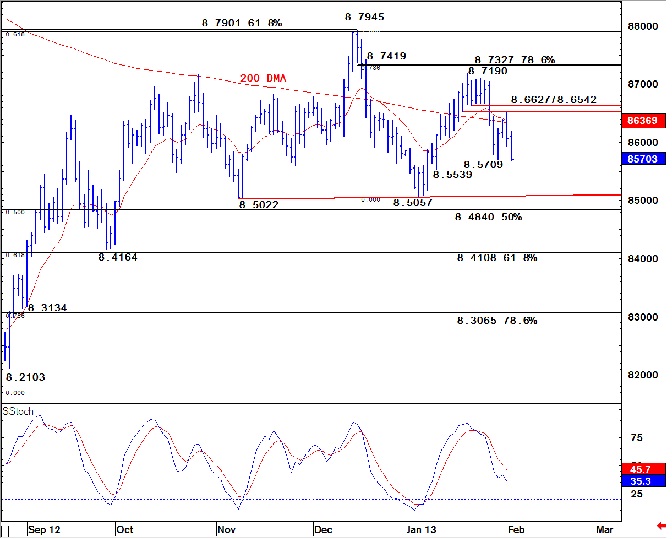
Task: Select the 8.2103 low price annotation
Action: point(26,378)
